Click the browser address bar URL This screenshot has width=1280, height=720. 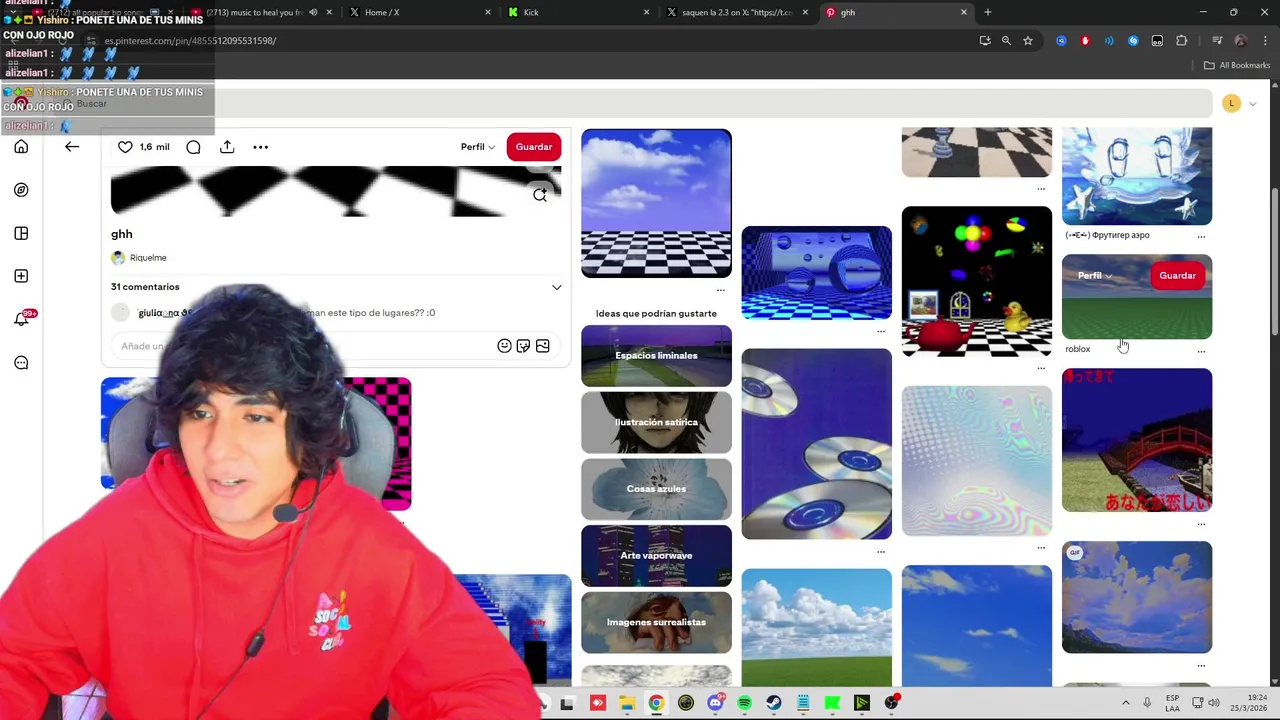[x=190, y=41]
